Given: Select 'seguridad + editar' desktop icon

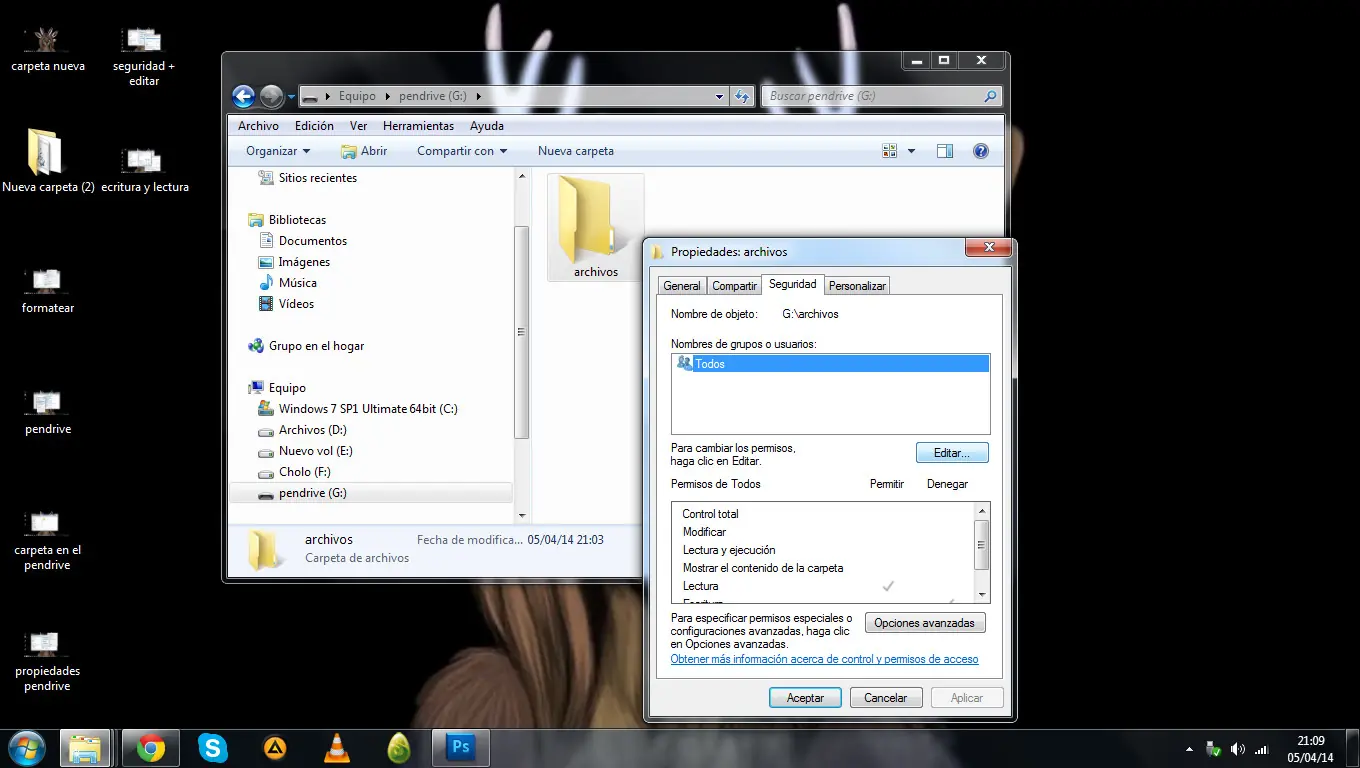Looking at the screenshot, I should coord(143,56).
